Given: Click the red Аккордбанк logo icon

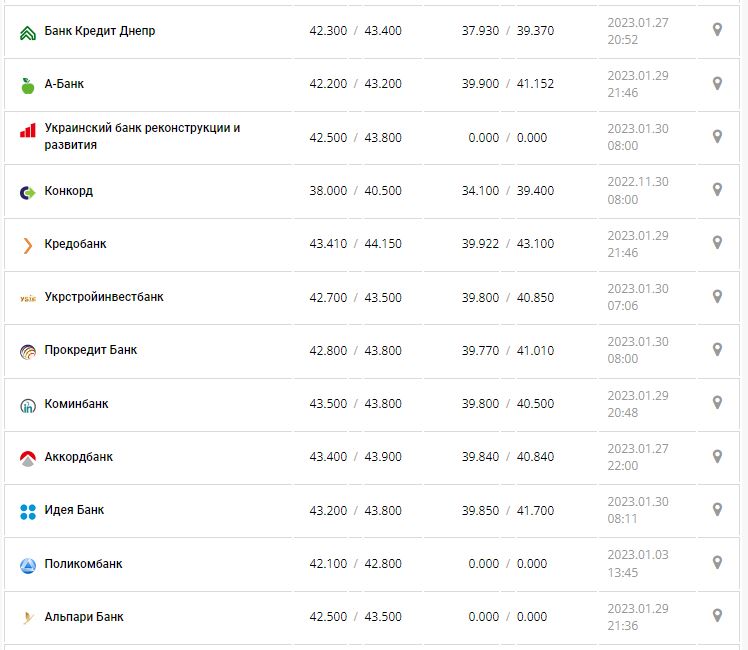Looking at the screenshot, I should (x=28, y=458).
